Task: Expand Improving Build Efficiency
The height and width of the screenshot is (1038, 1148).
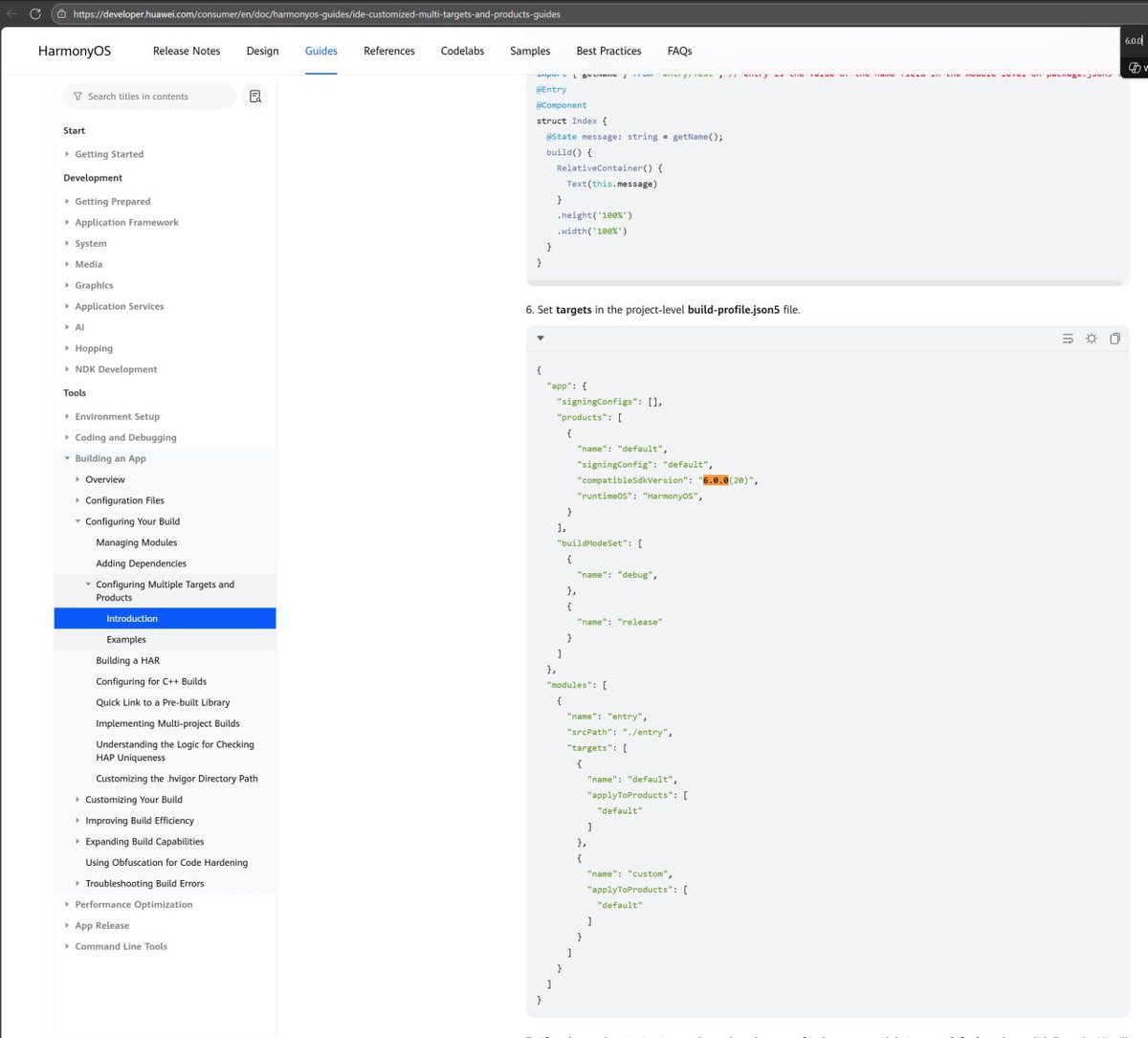Action: [x=139, y=821]
